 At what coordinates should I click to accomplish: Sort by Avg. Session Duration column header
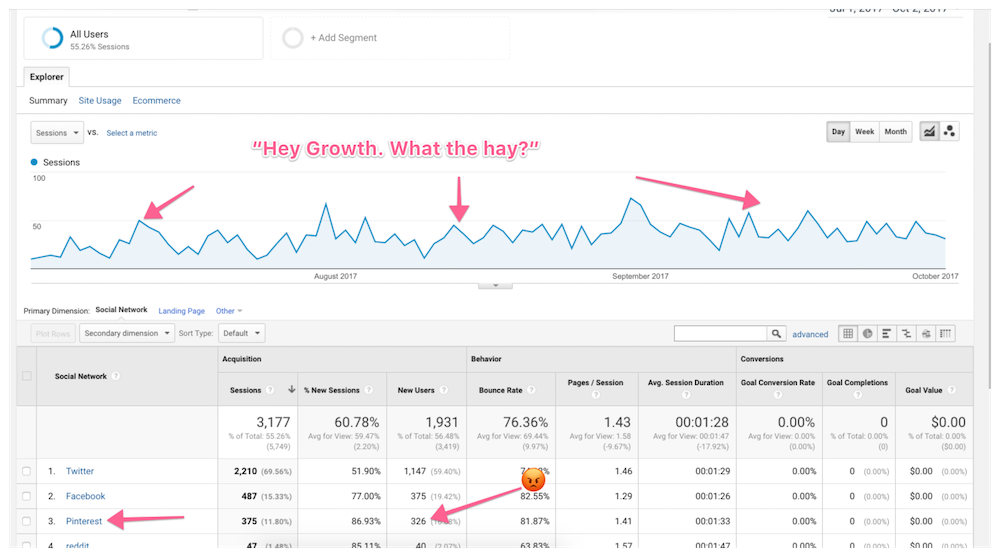[x=686, y=382]
